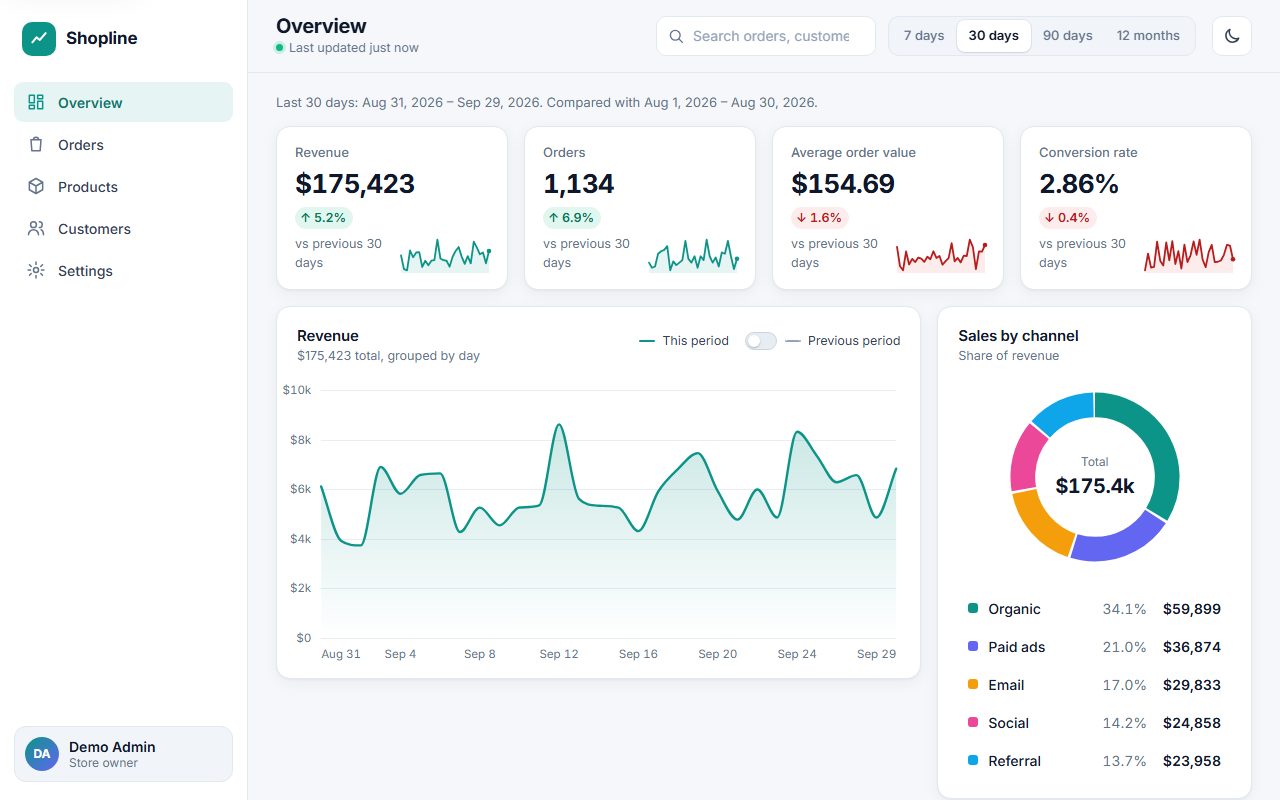The width and height of the screenshot is (1280, 800).
Task: Click the Last updated just now text
Action: [x=354, y=48]
